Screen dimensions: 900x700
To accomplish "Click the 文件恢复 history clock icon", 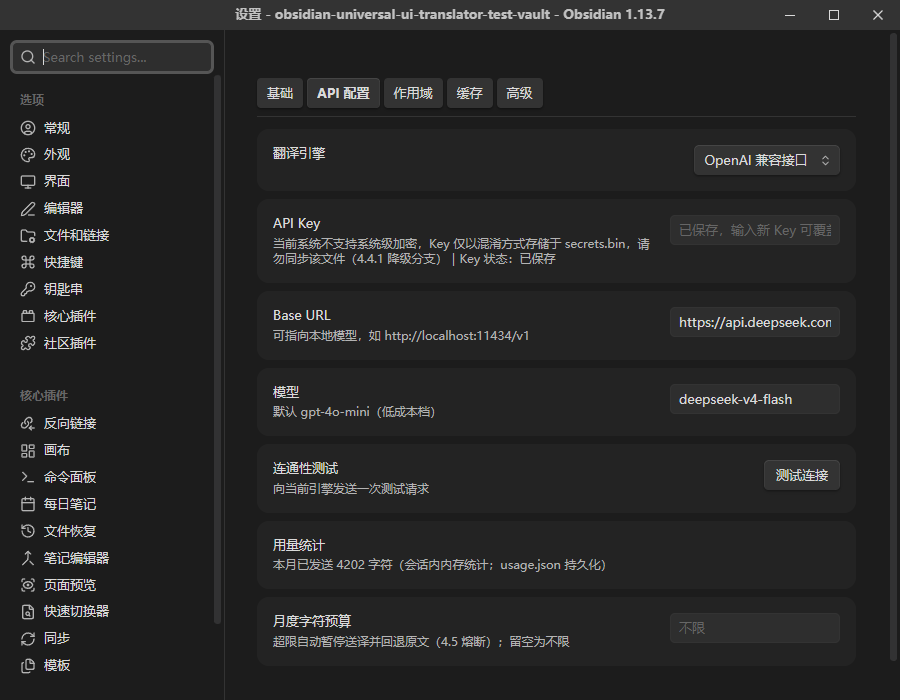I will point(28,531).
